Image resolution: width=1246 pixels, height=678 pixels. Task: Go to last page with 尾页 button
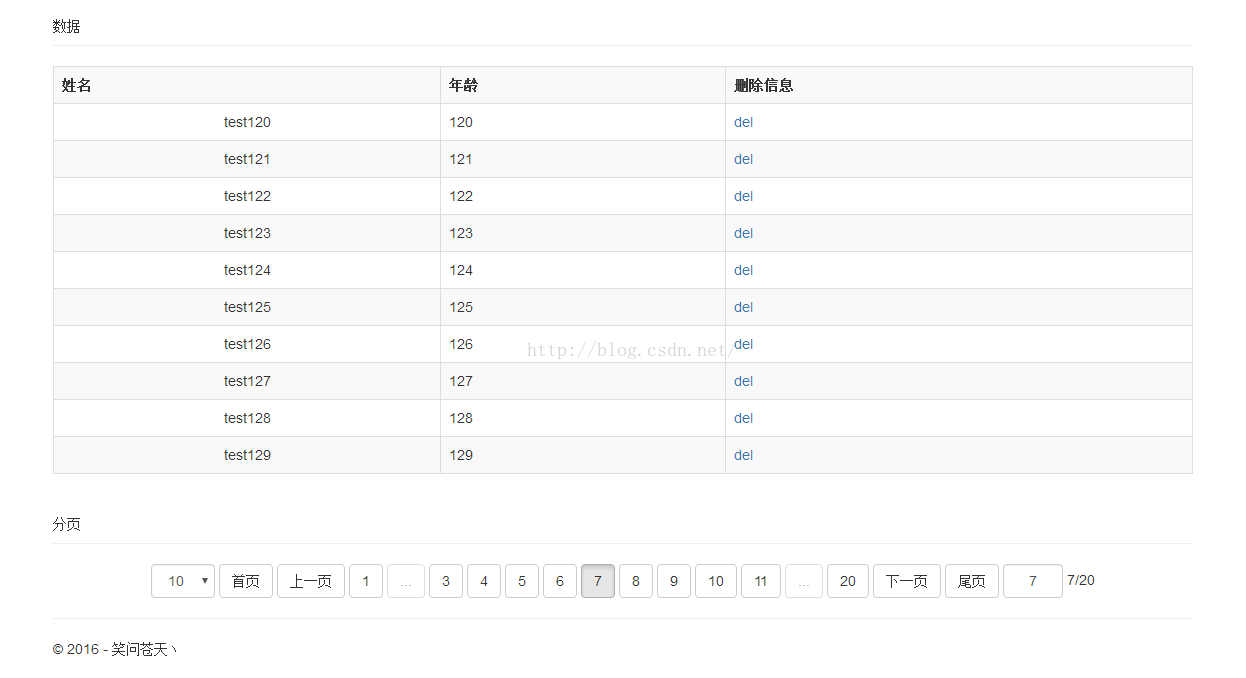[972, 581]
